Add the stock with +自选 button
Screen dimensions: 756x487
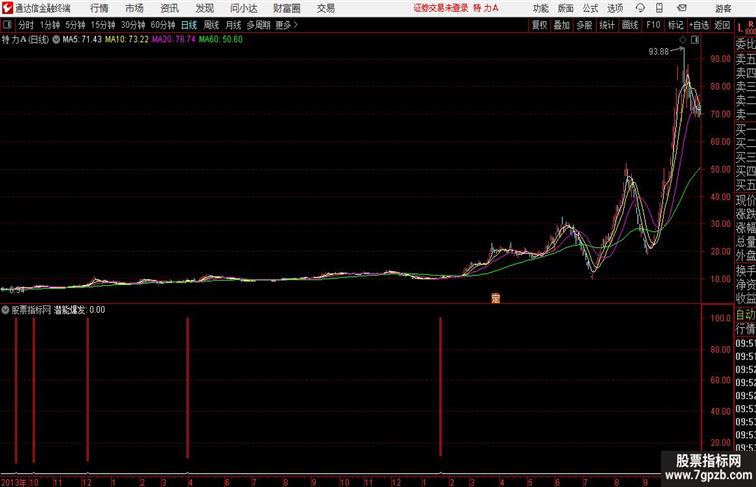pos(699,25)
